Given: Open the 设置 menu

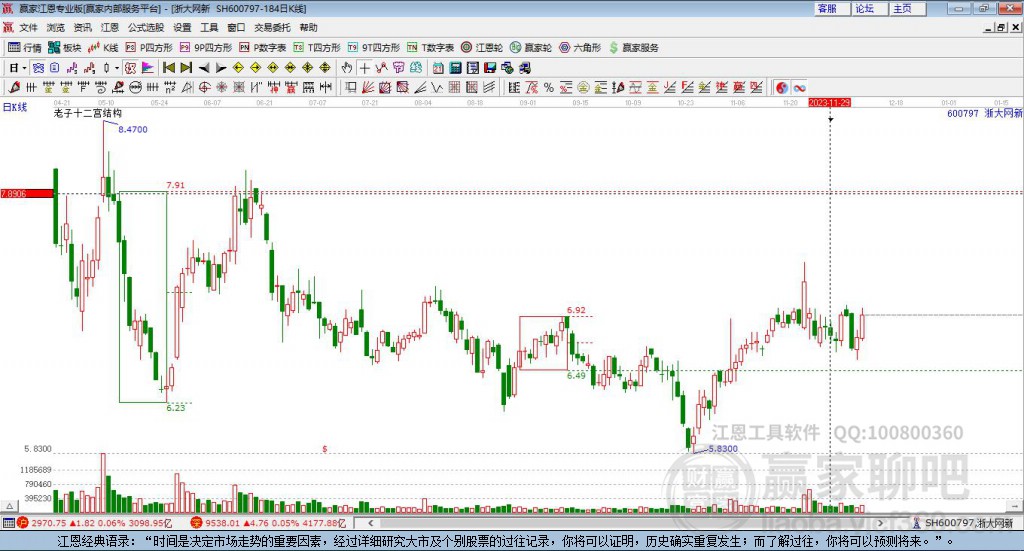Looking at the screenshot, I should pyautogui.click(x=182, y=27).
